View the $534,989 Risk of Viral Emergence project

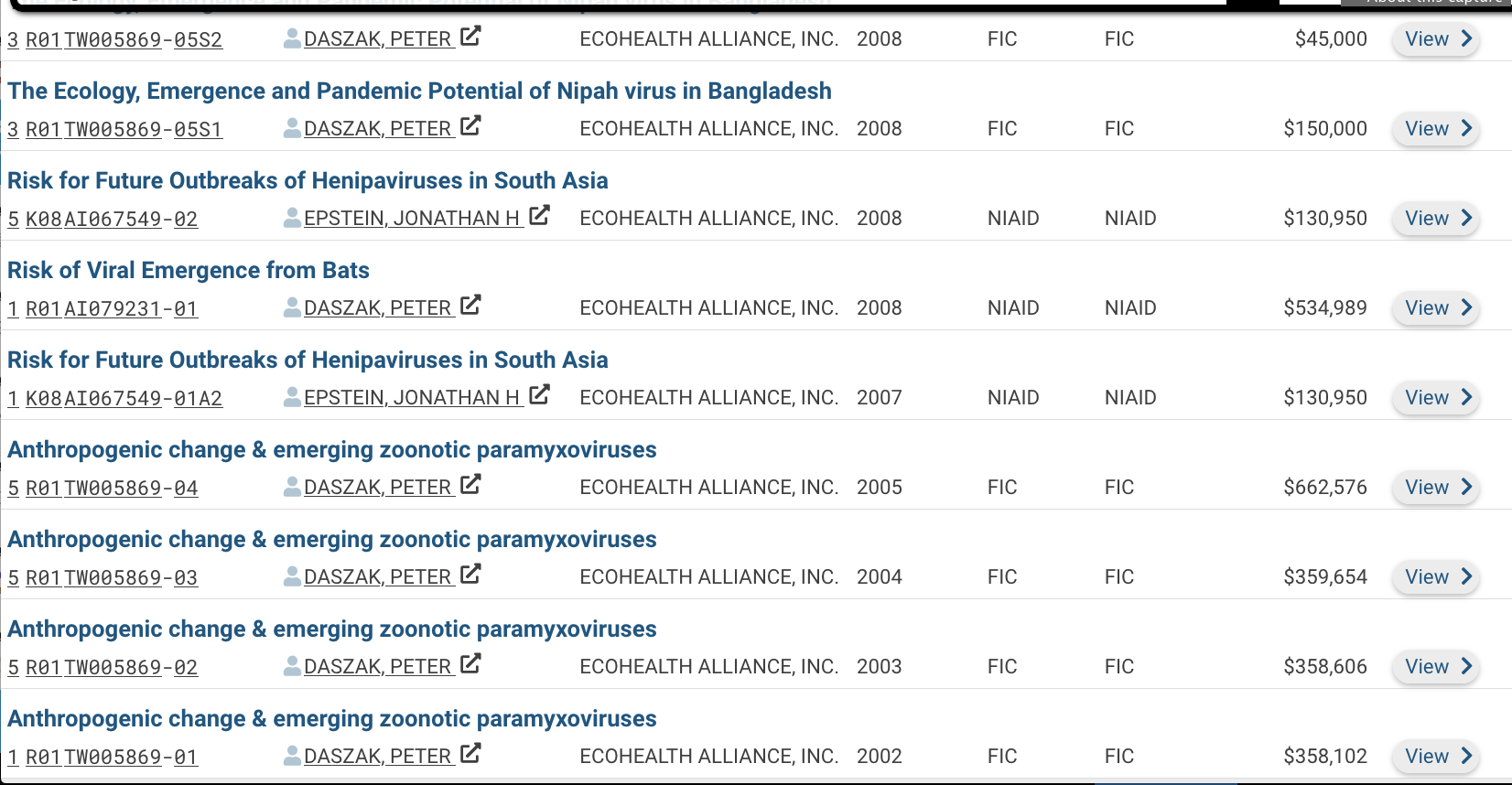click(x=1435, y=308)
